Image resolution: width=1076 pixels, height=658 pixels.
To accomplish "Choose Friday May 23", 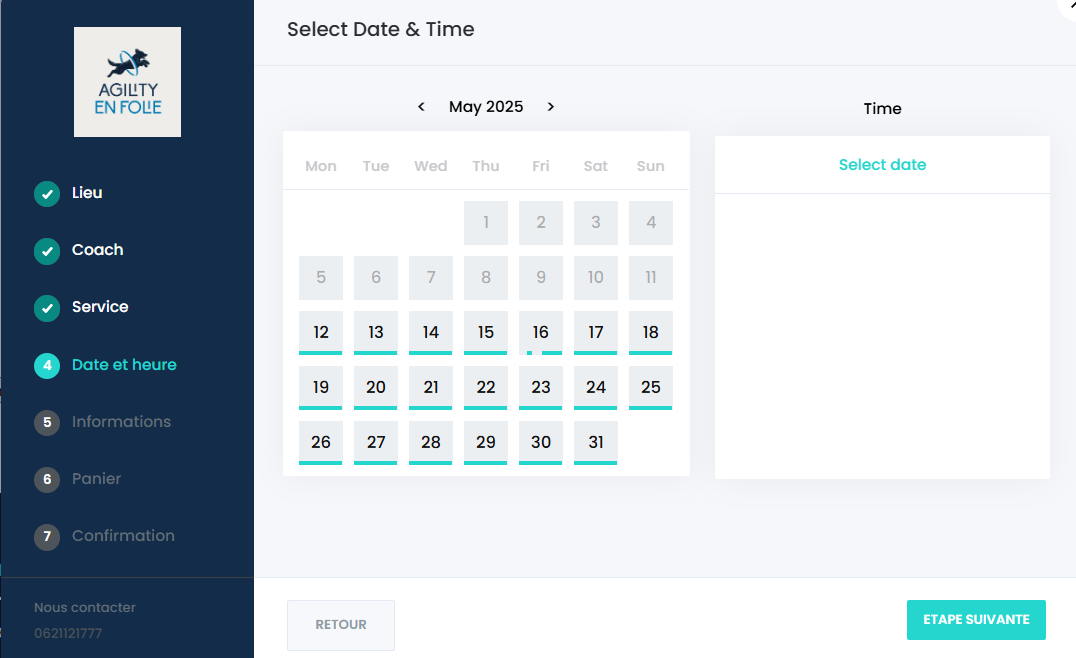I will pyautogui.click(x=541, y=388).
